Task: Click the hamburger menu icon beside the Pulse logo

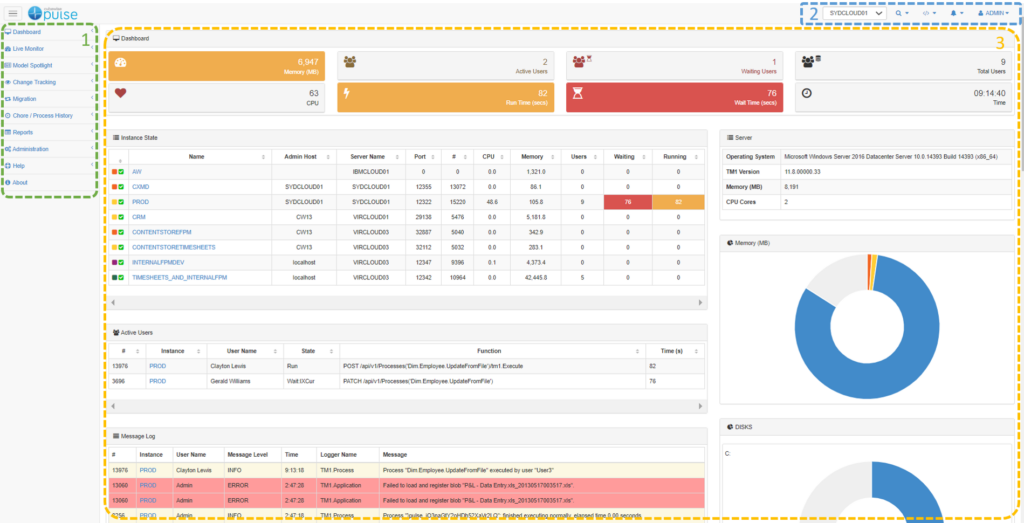Action: point(14,12)
